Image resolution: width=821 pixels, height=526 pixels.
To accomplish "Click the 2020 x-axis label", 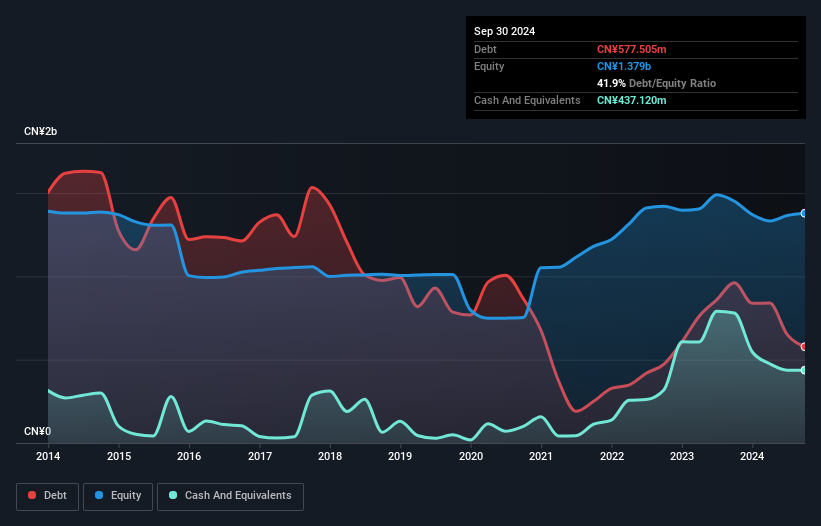I will pyautogui.click(x=471, y=456).
